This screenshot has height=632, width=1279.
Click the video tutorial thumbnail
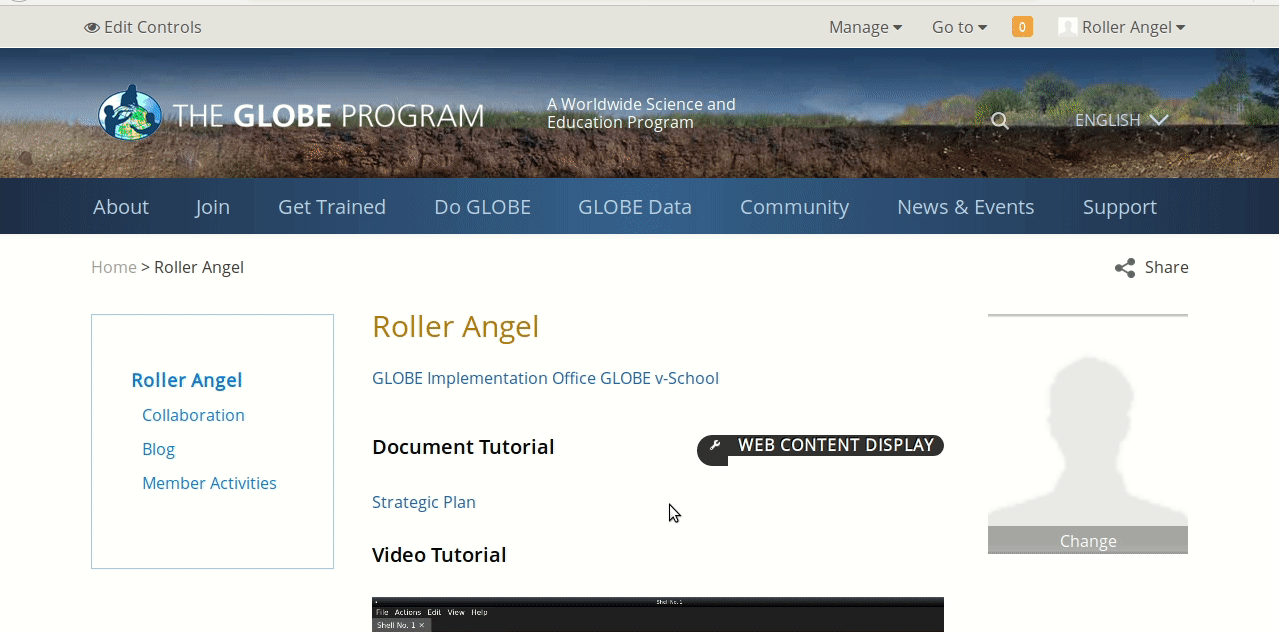coord(658,614)
